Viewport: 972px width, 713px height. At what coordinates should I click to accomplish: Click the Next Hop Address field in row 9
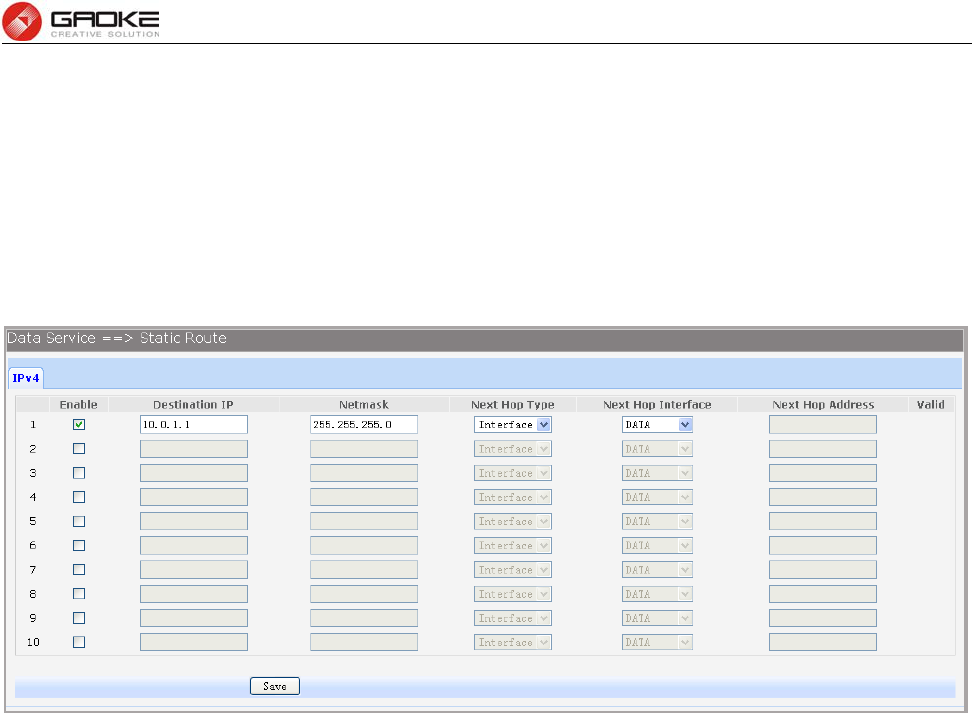tap(823, 618)
